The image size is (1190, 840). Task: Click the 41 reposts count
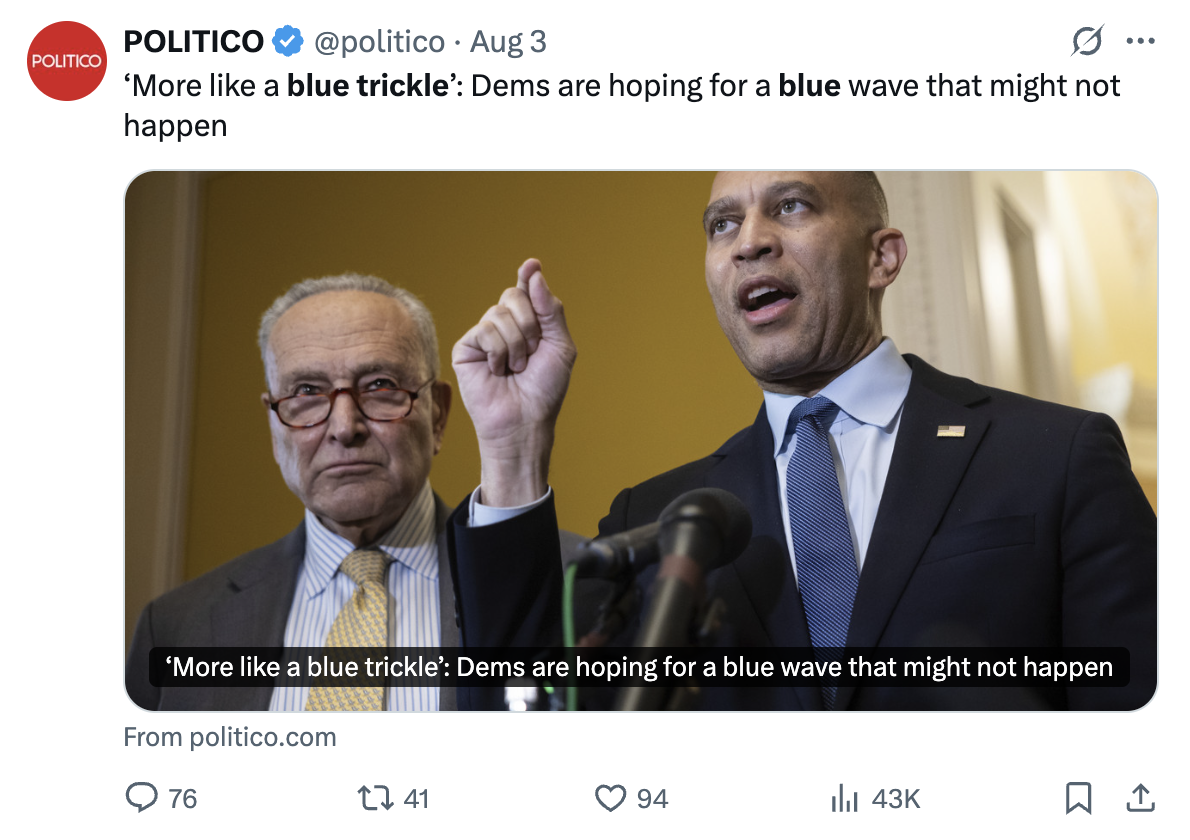pos(416,798)
